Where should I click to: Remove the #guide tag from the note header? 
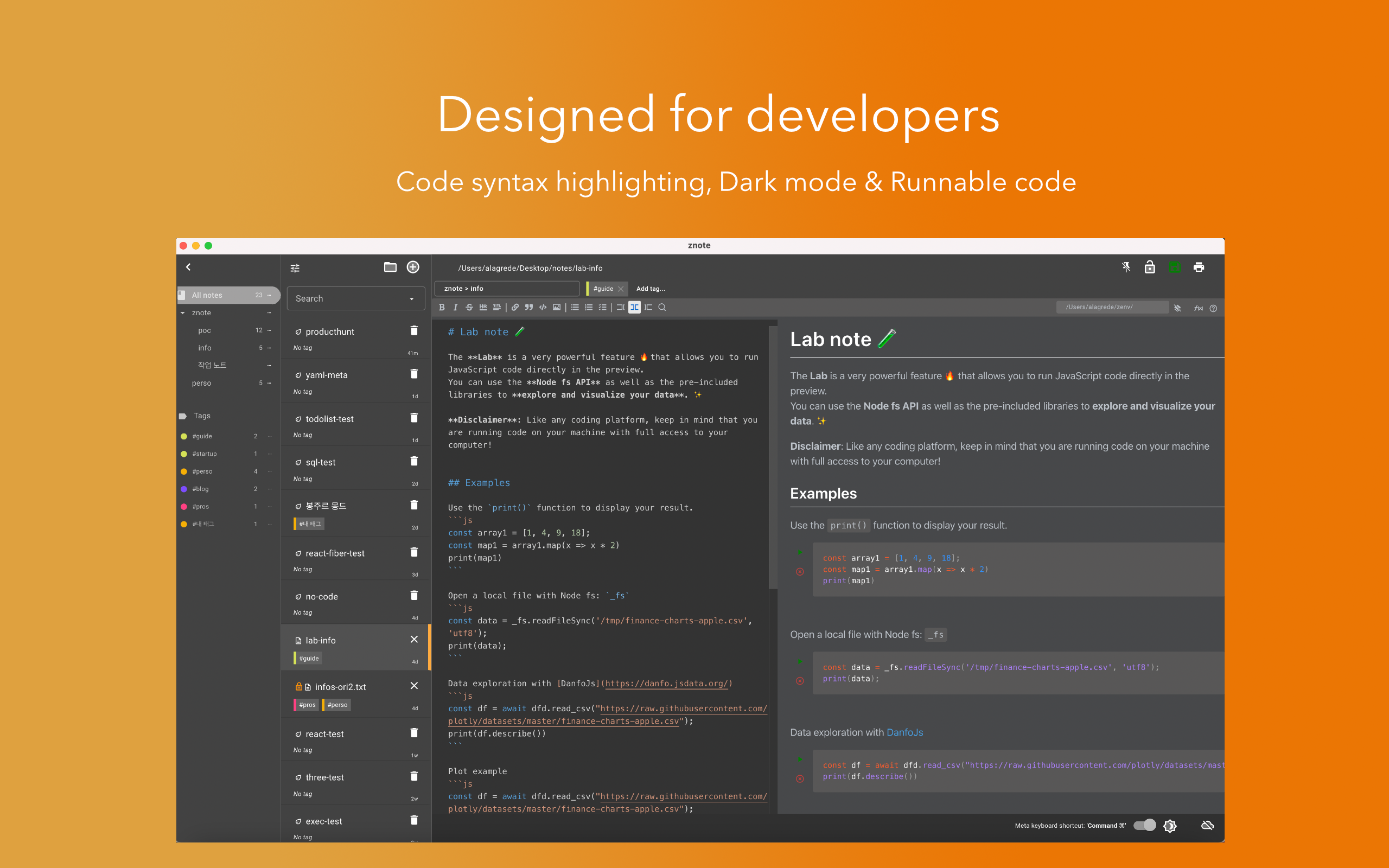[621, 289]
